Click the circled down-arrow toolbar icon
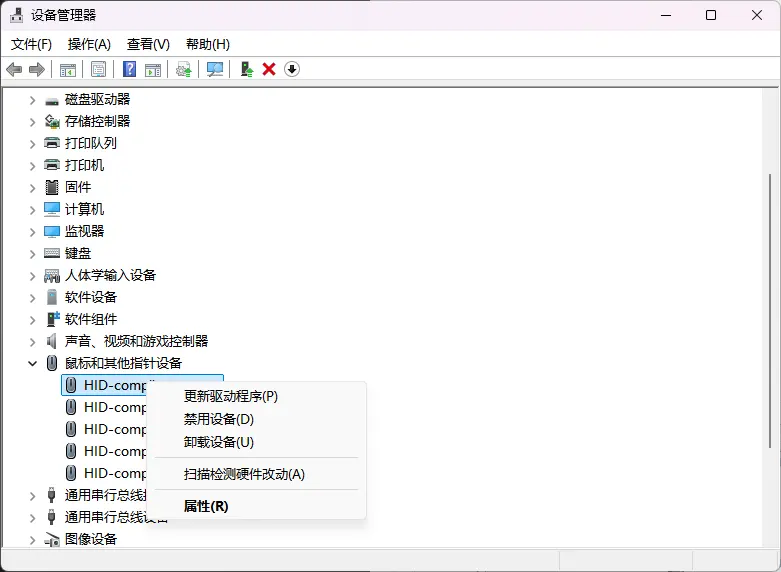 point(292,69)
